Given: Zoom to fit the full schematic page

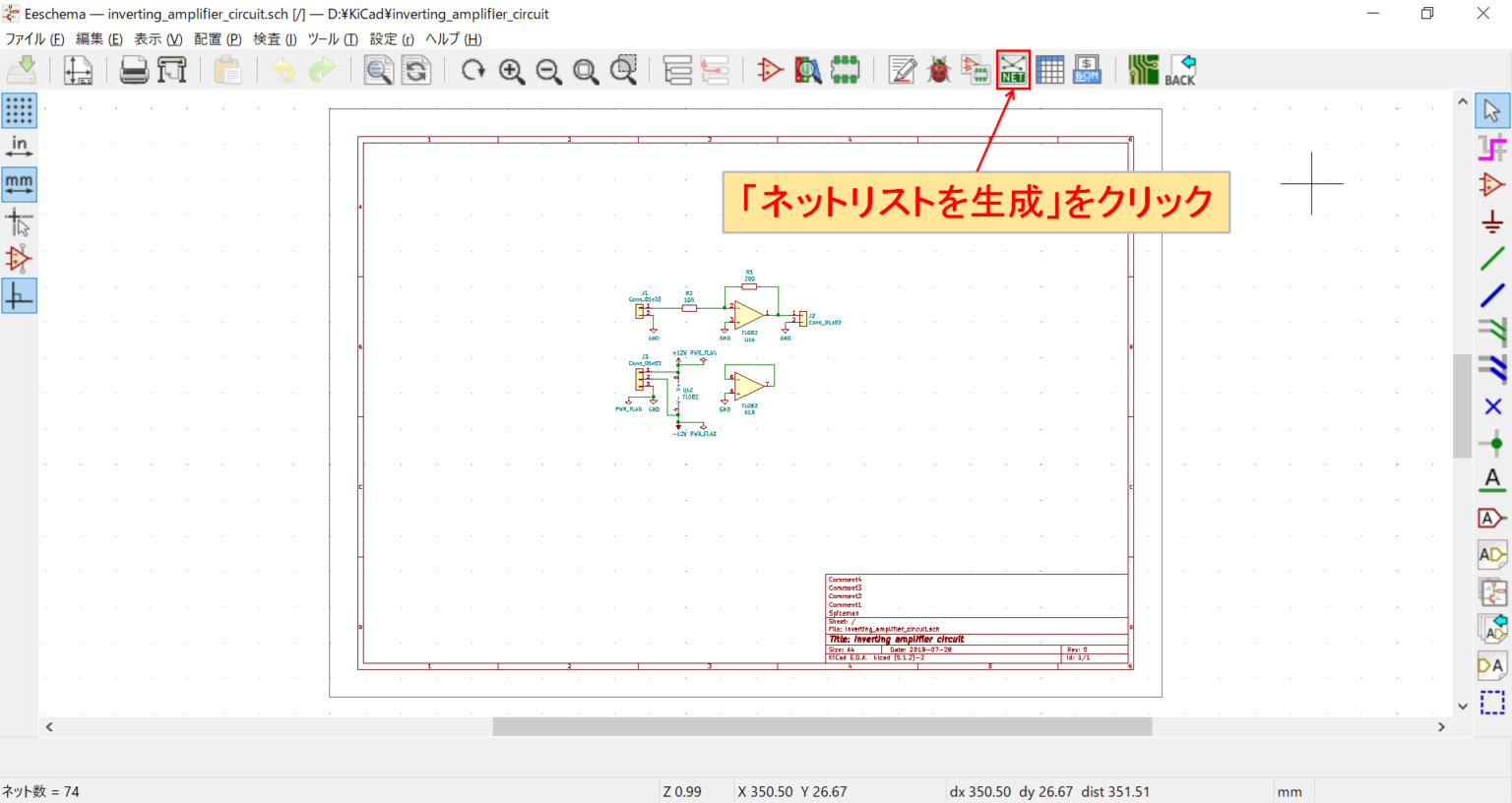Looking at the screenshot, I should click(587, 69).
